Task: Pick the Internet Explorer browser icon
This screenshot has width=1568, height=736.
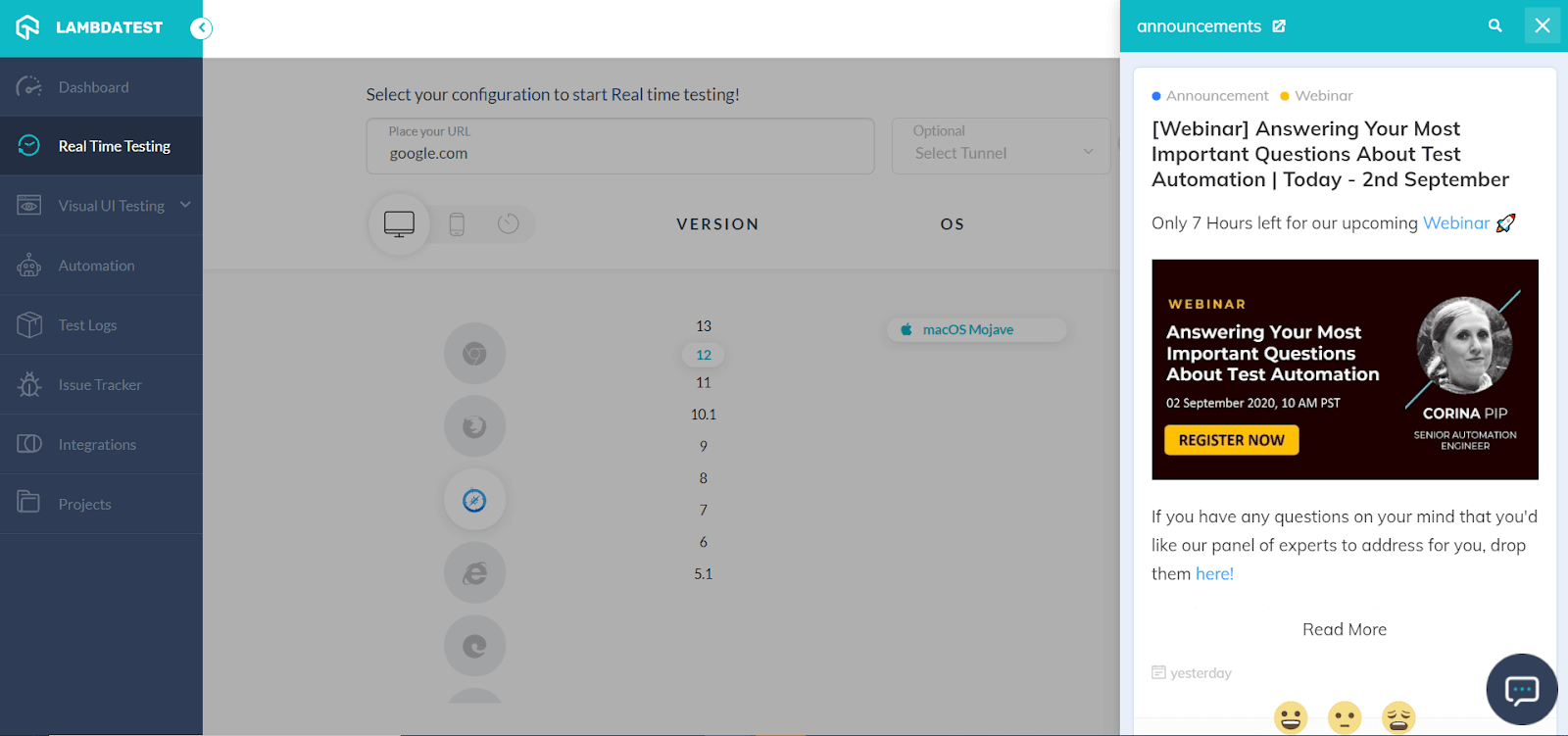Action: coord(474,573)
